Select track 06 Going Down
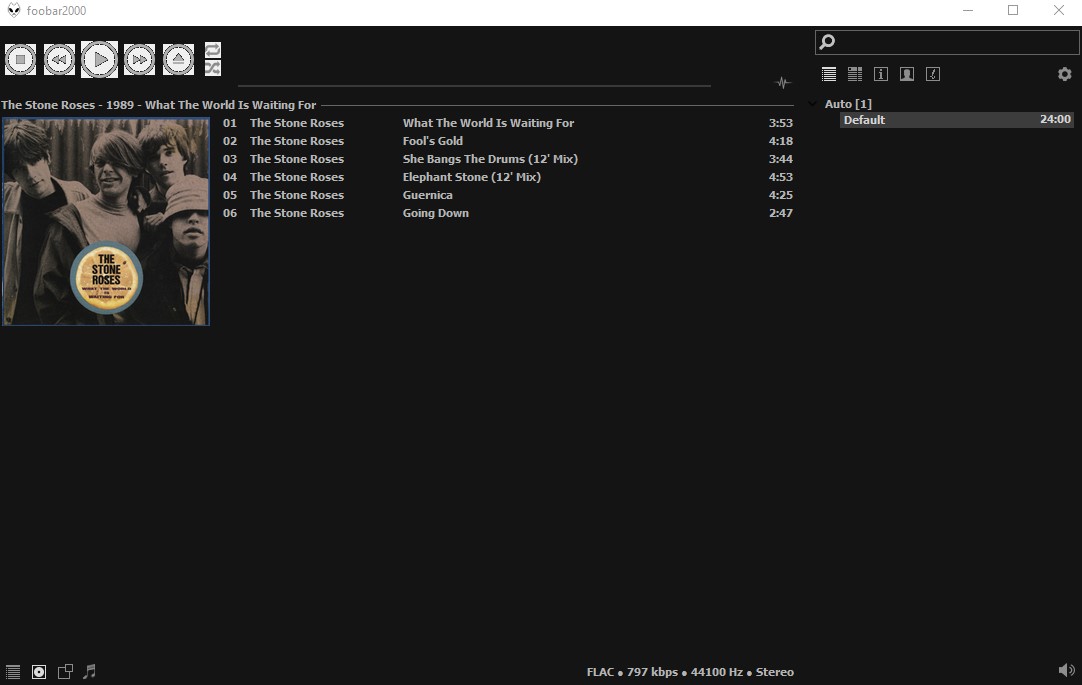 (x=507, y=213)
